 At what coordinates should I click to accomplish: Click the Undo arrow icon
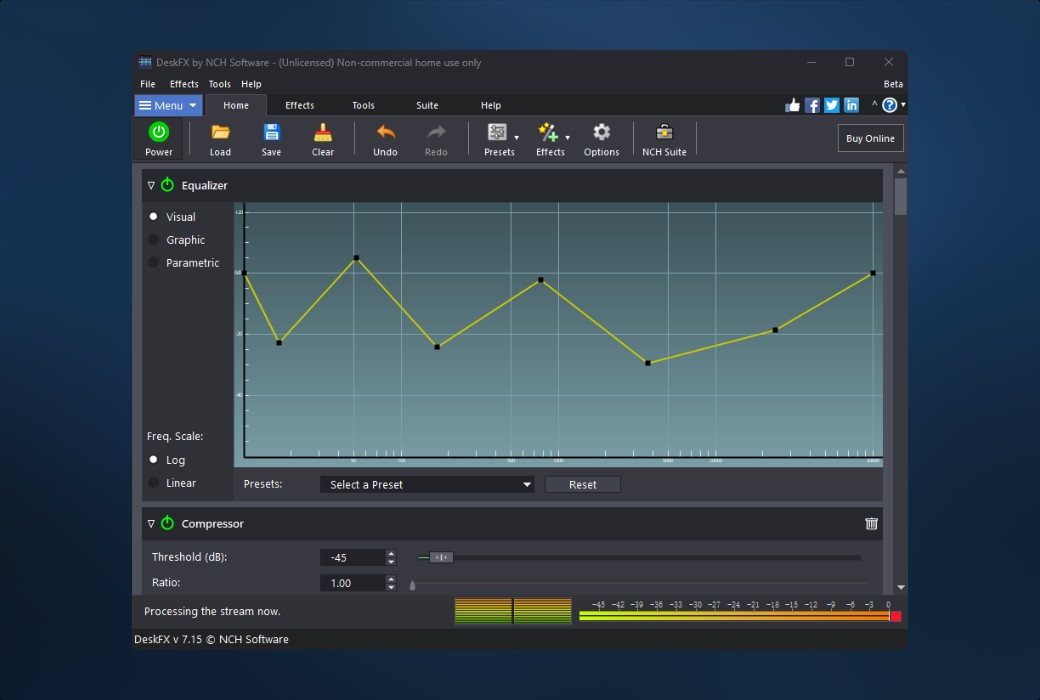tap(385, 133)
